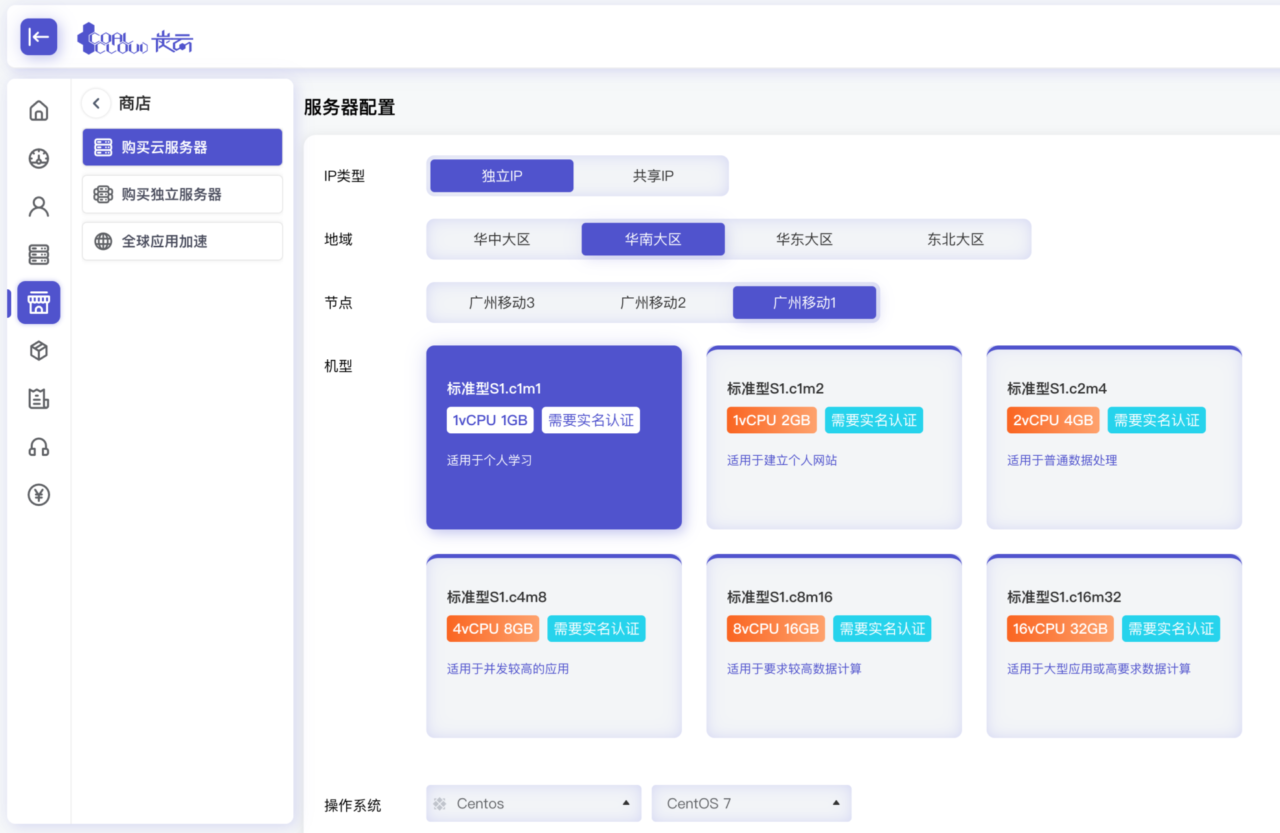
Task: Click the back chevron next to 商店
Action: pos(96,103)
